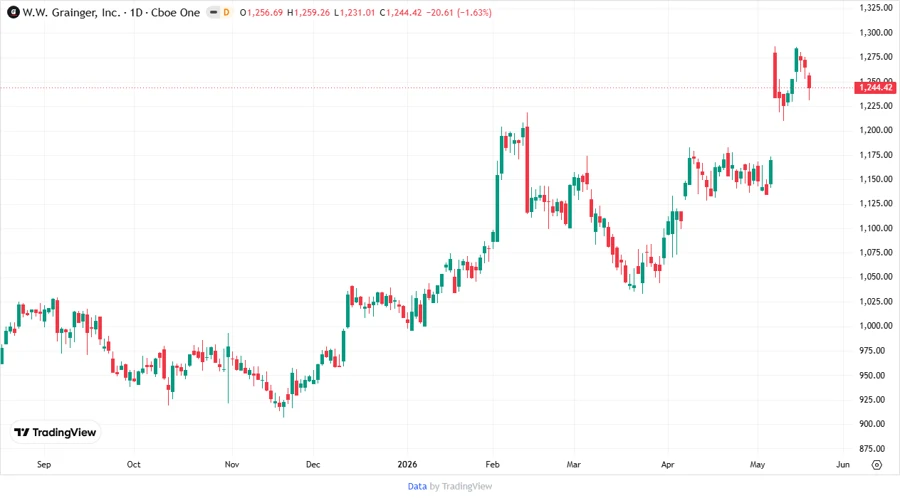900x498 pixels.
Task: Click the 1,100.00 price axis label
Action: [876, 228]
